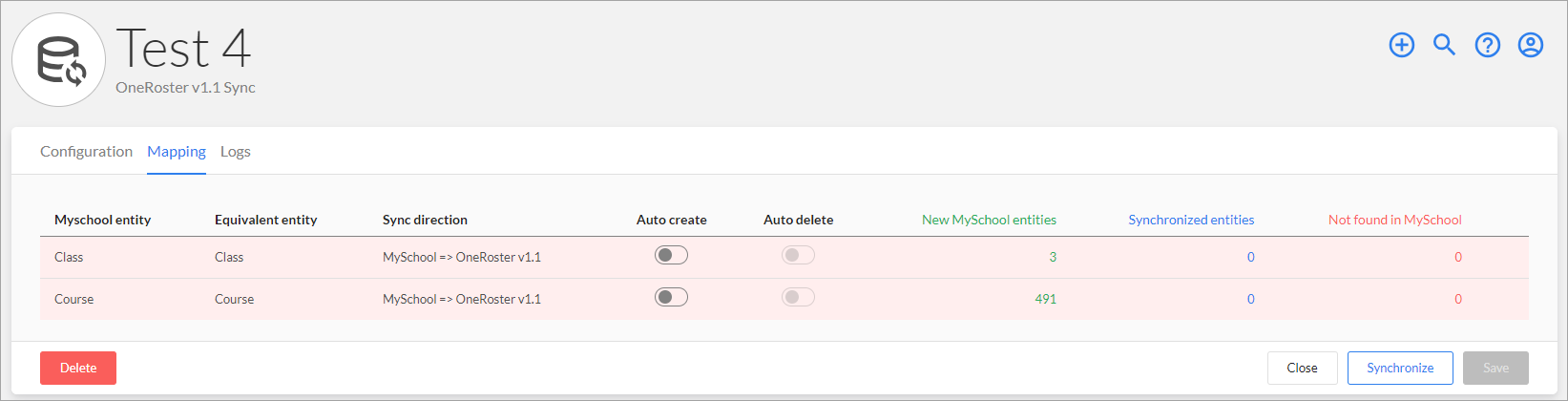Enable Auto create for Course row
1568x401 pixels.
pyautogui.click(x=671, y=298)
